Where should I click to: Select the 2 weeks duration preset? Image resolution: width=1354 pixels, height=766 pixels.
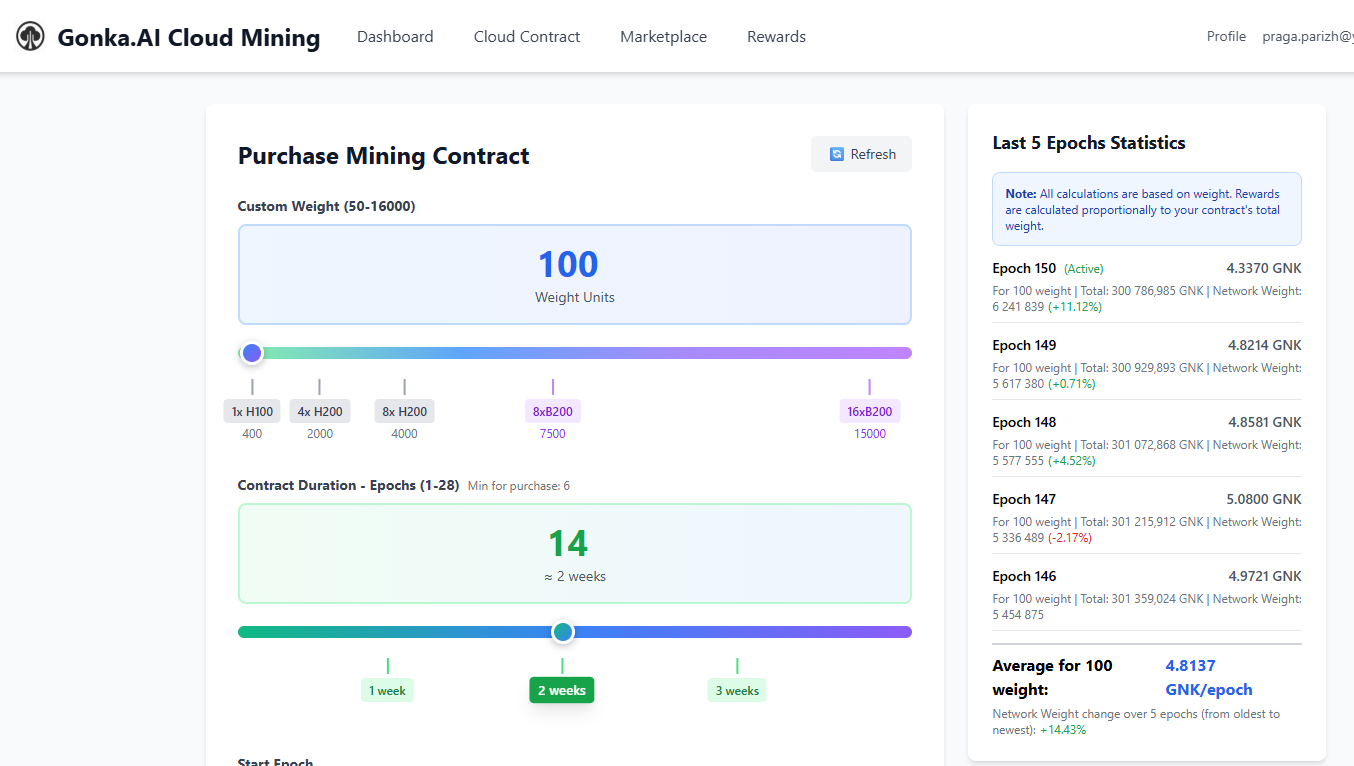coord(562,690)
